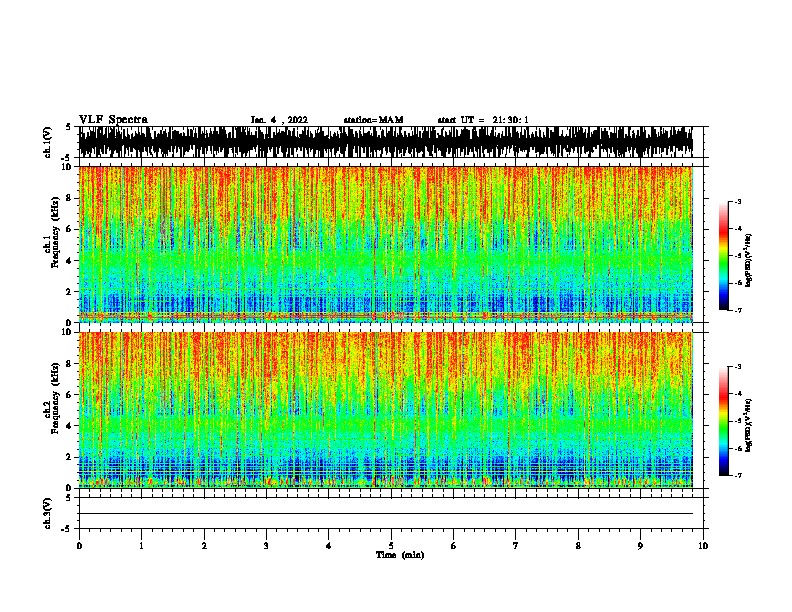Click the "4" frequency tick of ch.2 spectrogram
Screen dimensions: 792x612
(70, 426)
